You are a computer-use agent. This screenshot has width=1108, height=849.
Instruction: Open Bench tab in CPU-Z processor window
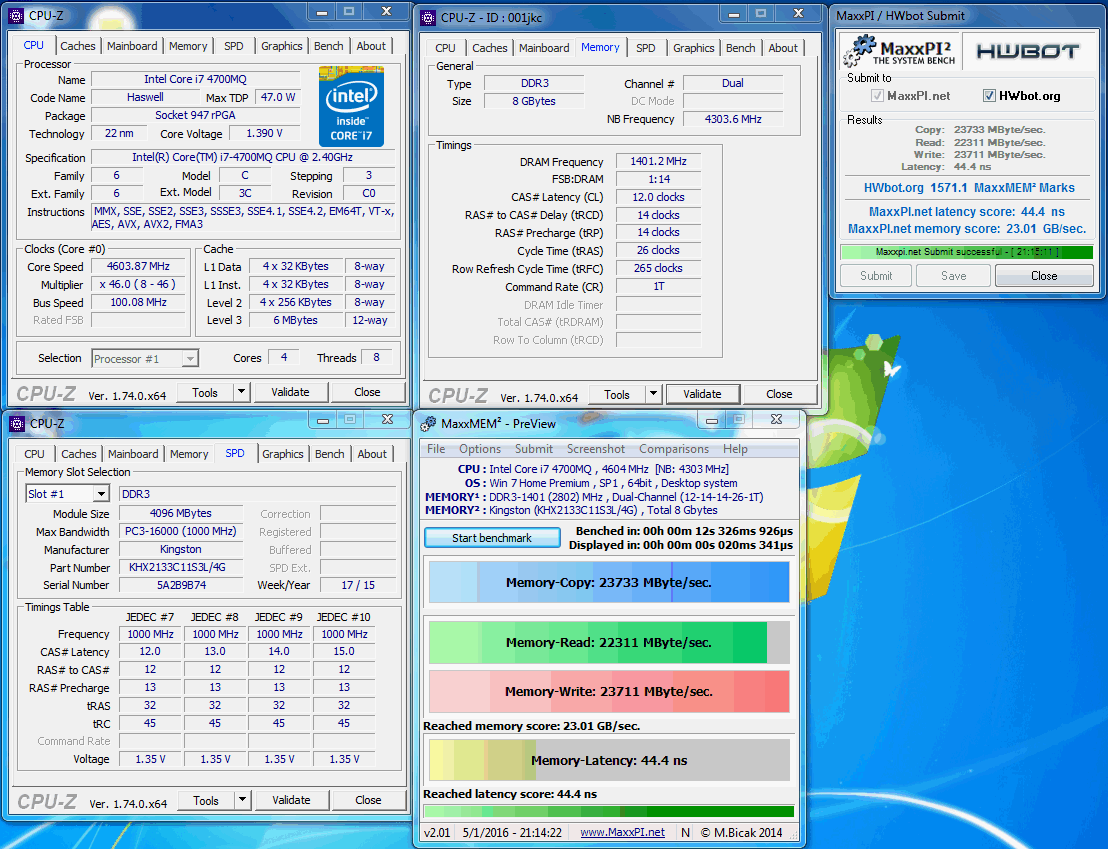click(x=329, y=46)
